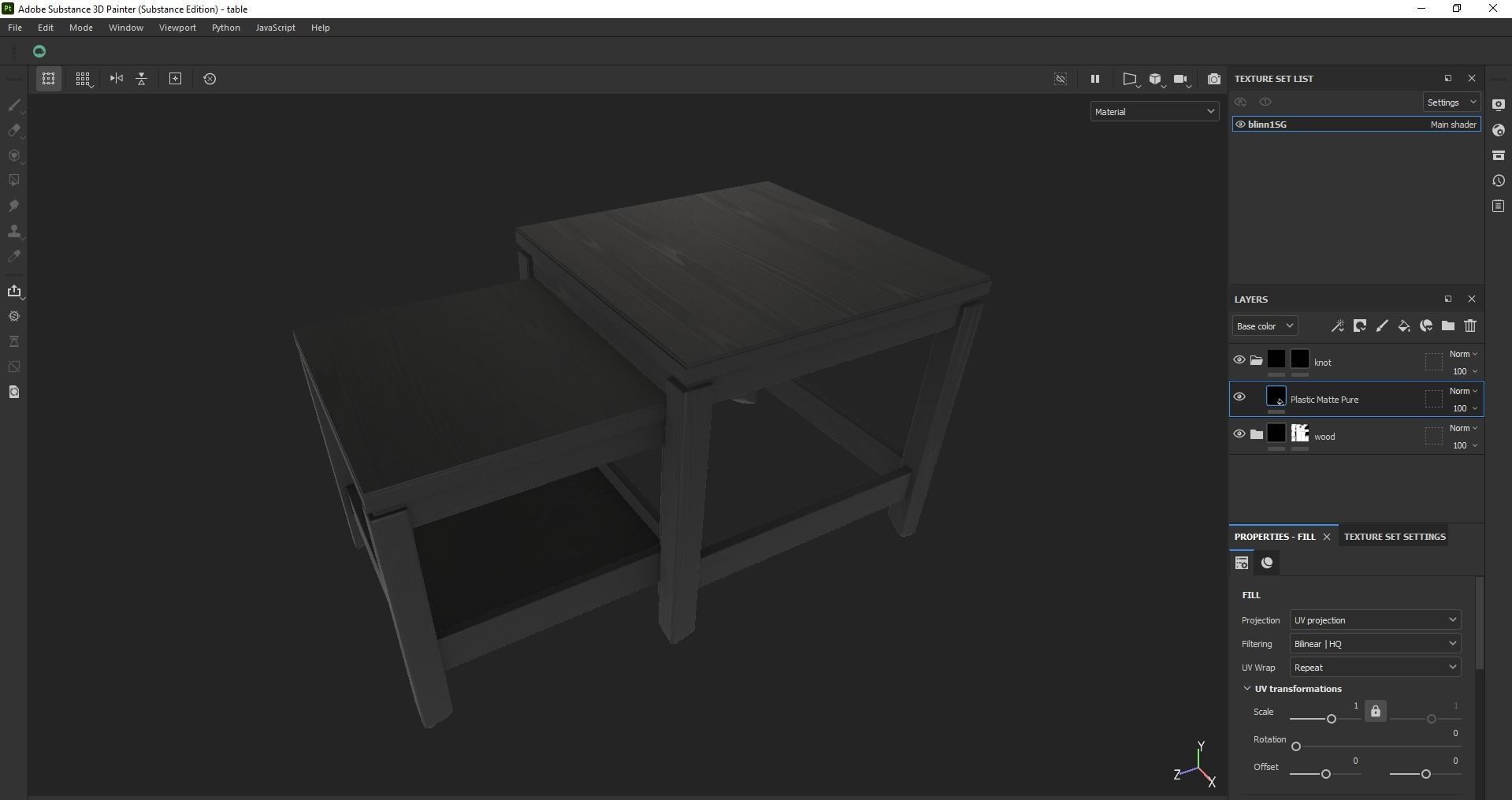The width and height of the screenshot is (1512, 800).
Task: Toggle the Scale ratio lock
Action: tap(1376, 711)
